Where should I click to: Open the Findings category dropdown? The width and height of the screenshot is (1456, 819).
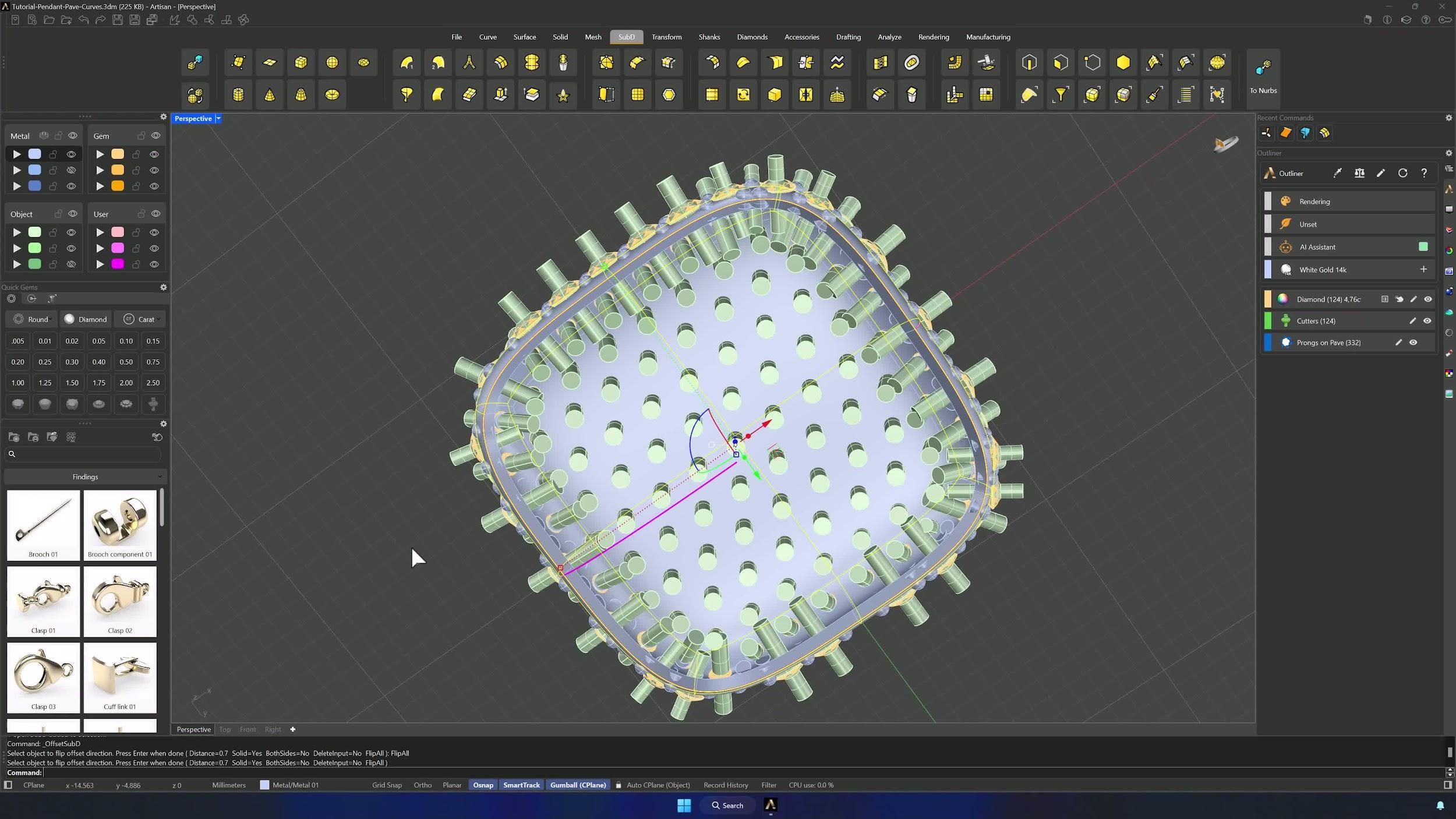[x=86, y=477]
